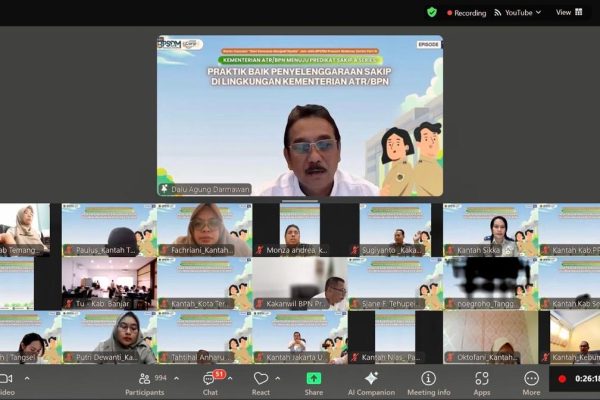
Task: Select the Paulus_Kantah participant tile
Action: (x=109, y=230)
